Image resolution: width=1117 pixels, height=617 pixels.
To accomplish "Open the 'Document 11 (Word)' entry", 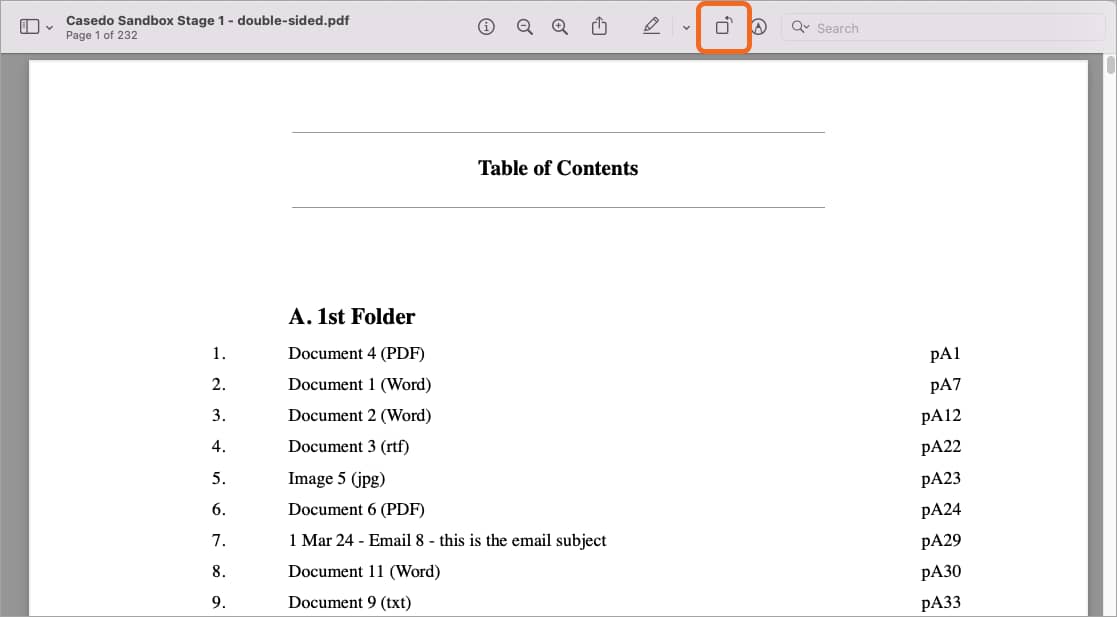I will (x=364, y=571).
